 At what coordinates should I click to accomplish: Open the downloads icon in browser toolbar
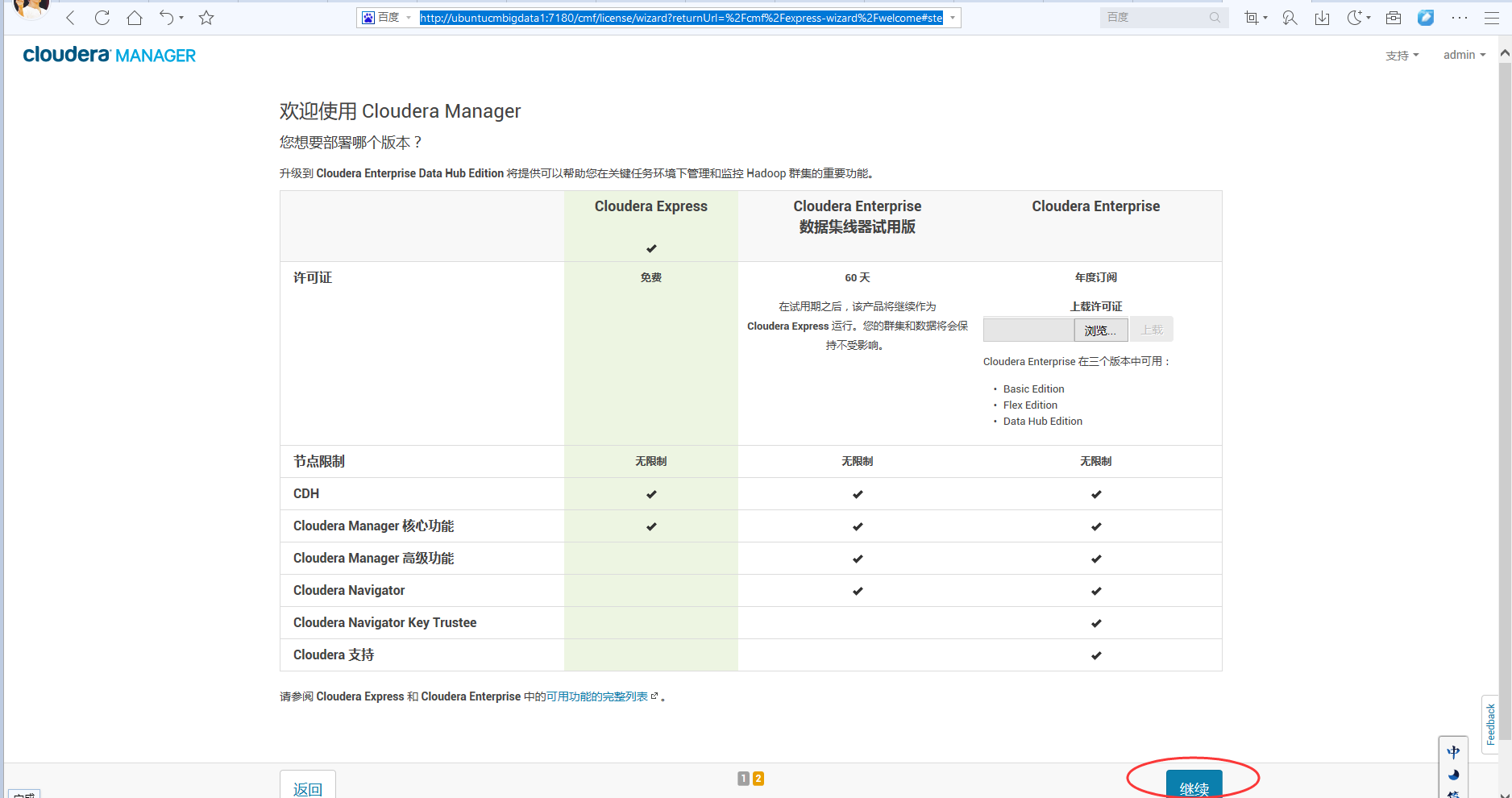tap(1322, 18)
